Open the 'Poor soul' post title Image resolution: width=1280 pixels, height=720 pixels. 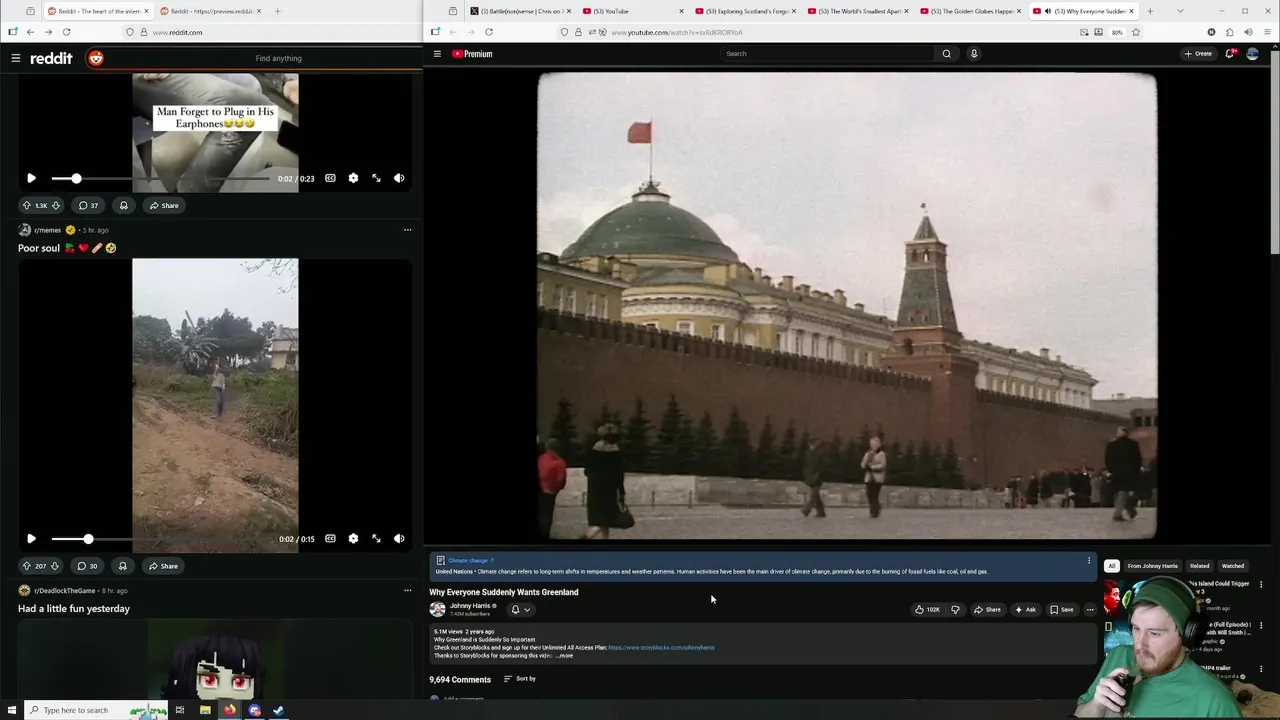(x=66, y=248)
